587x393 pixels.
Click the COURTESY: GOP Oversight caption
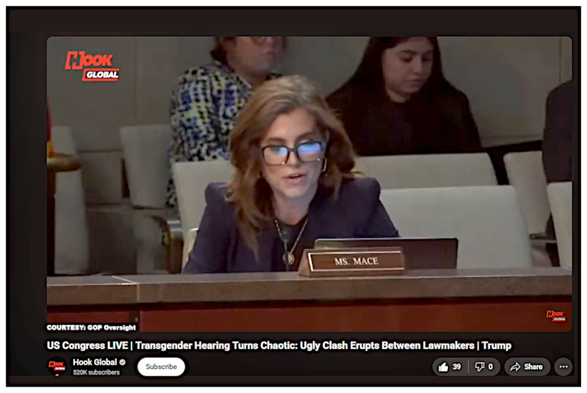[x=91, y=328]
